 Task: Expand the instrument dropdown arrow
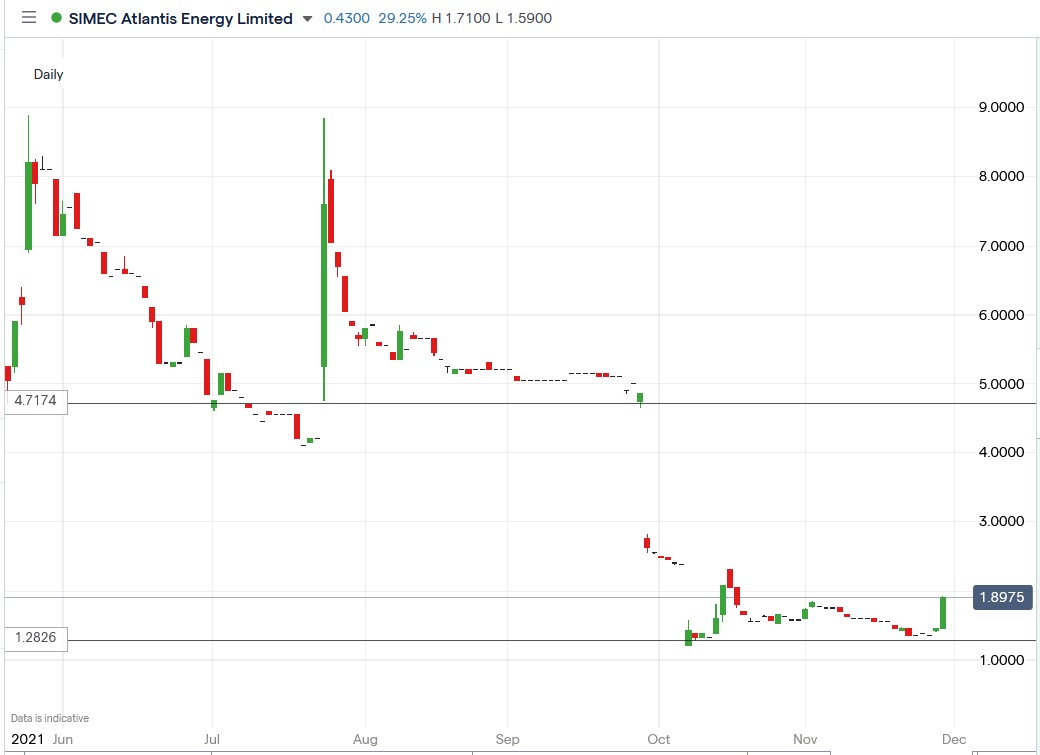[x=307, y=19]
